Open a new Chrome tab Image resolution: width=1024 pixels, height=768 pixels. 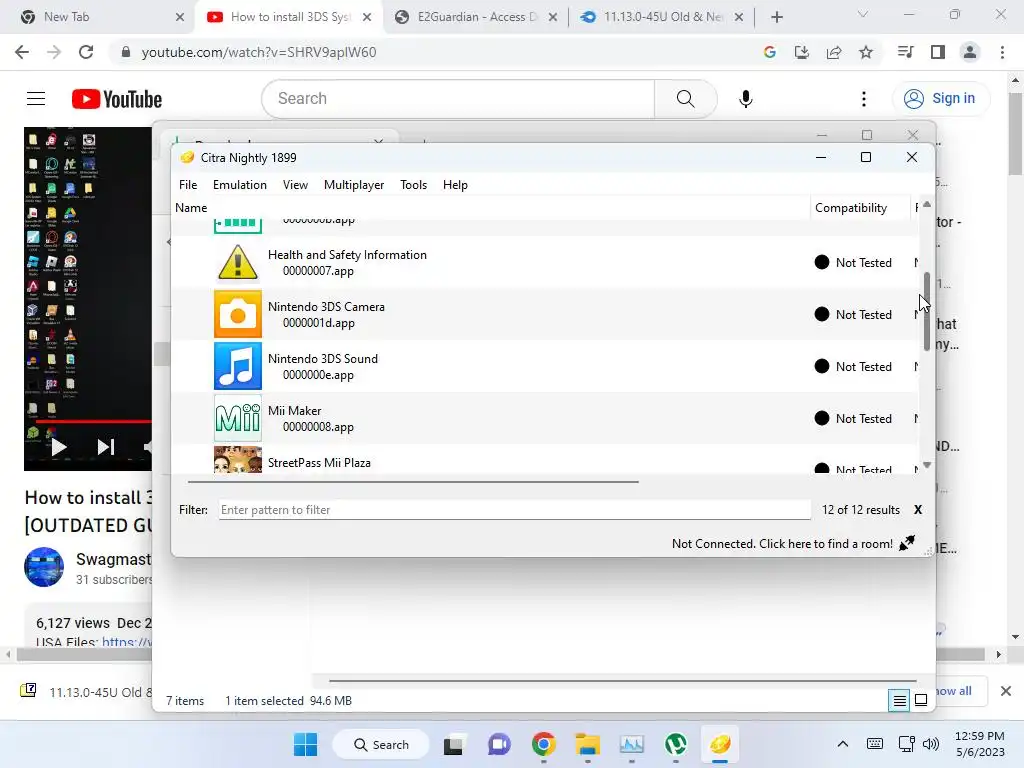(x=776, y=17)
